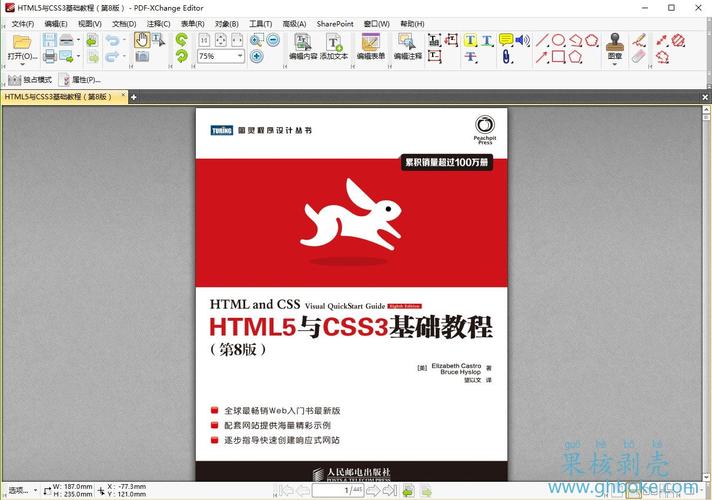Click the page number input field
712x500 pixels.
click(x=338, y=490)
